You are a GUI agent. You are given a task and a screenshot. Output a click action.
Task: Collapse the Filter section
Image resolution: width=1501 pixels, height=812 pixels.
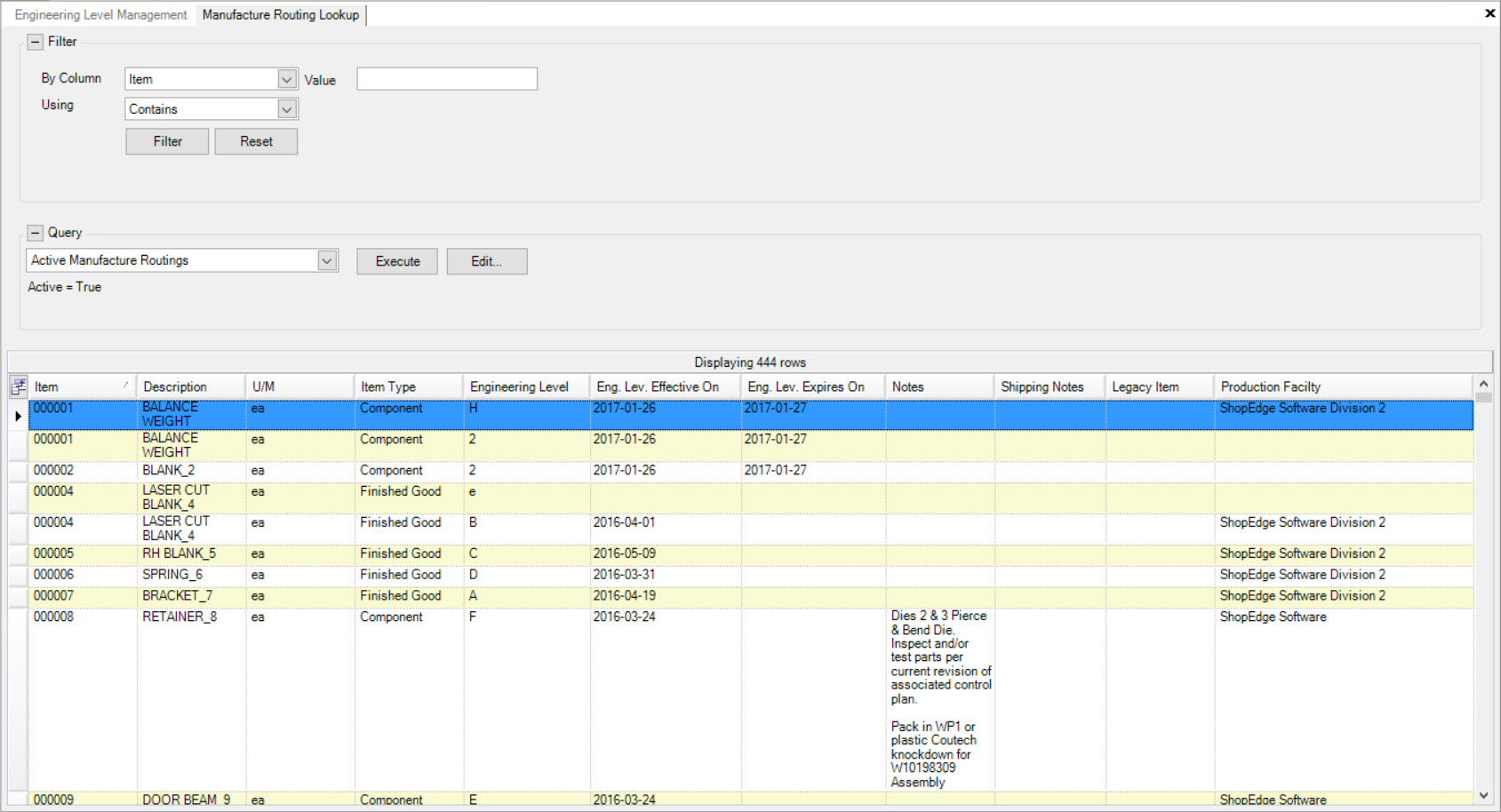35,42
